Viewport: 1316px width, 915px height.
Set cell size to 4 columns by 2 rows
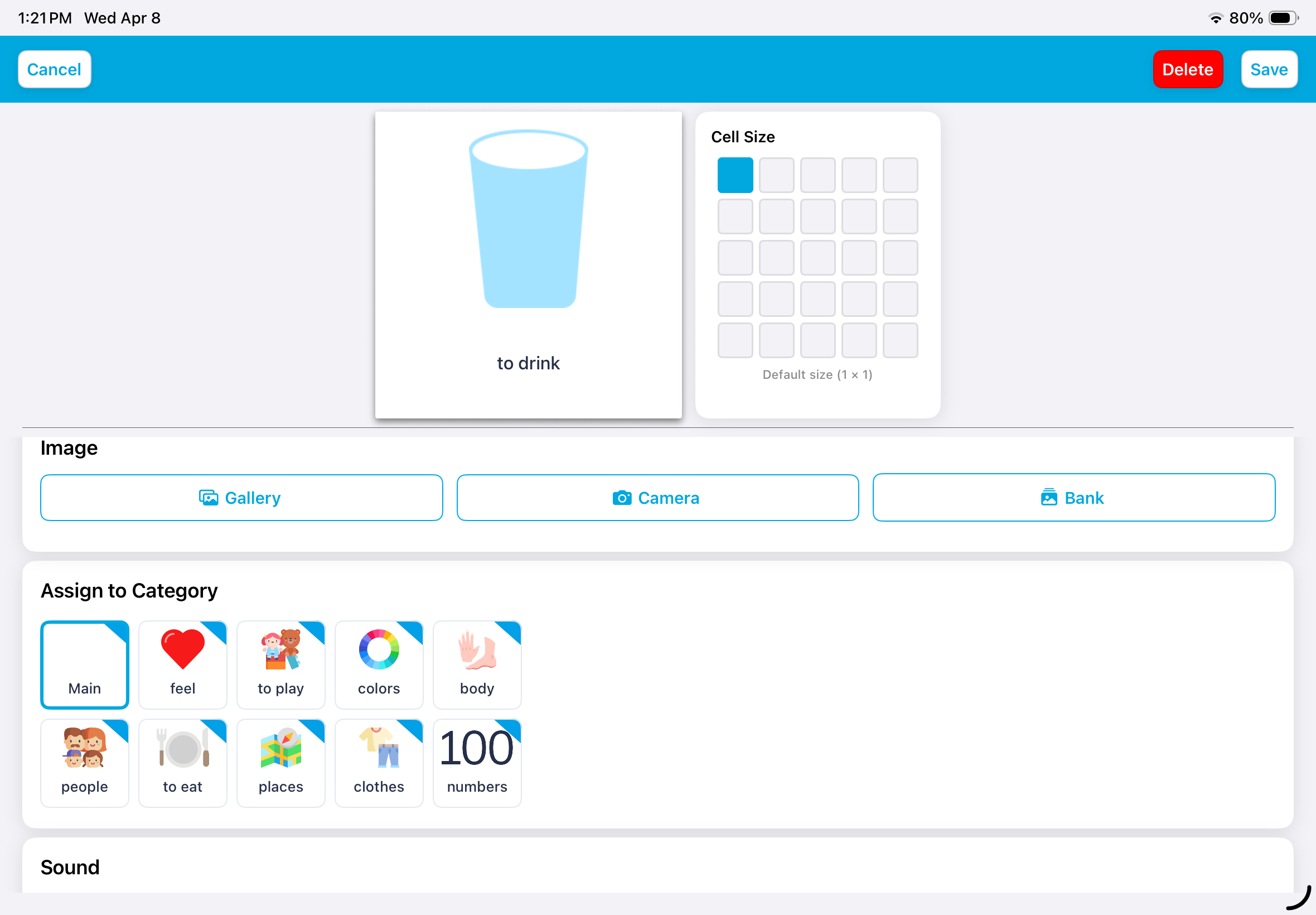click(x=859, y=216)
